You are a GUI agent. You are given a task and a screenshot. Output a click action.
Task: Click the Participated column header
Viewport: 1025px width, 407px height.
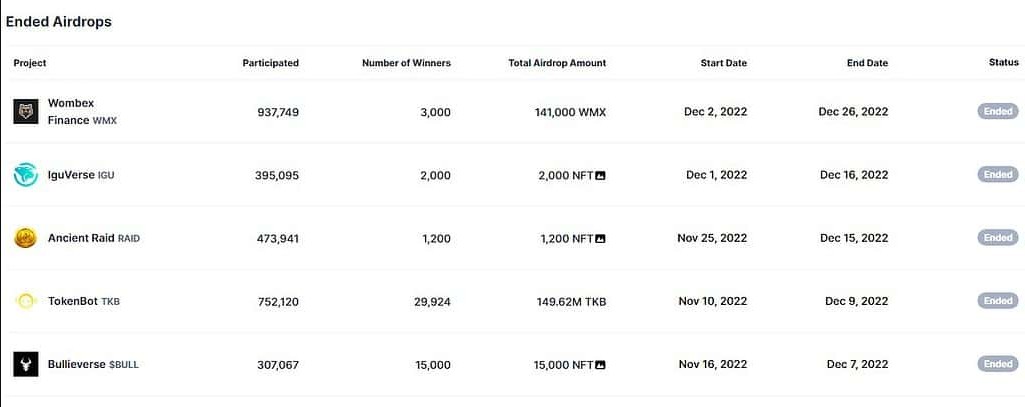coord(270,63)
